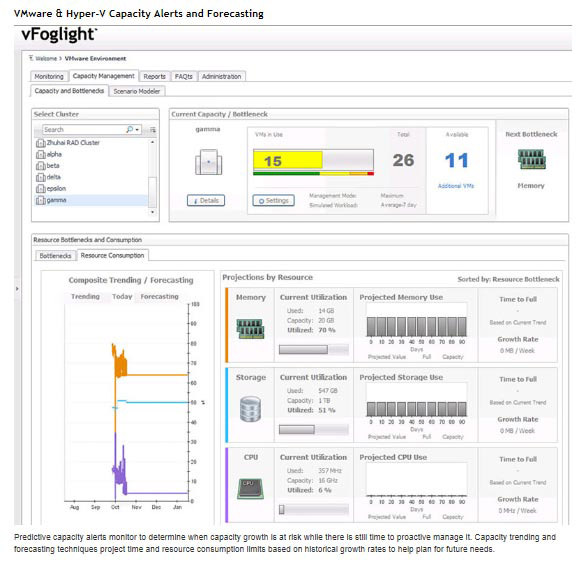Open the Reports tab
The height and width of the screenshot is (561, 586).
(154, 76)
